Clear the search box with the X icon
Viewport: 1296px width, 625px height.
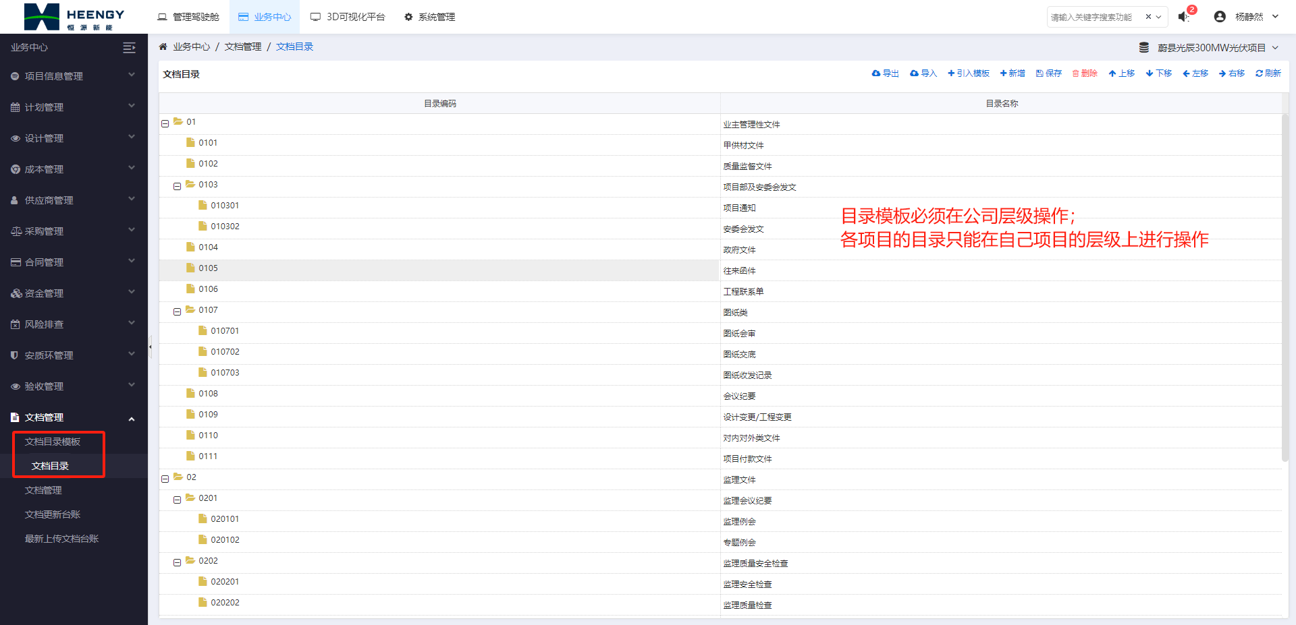coord(1148,17)
